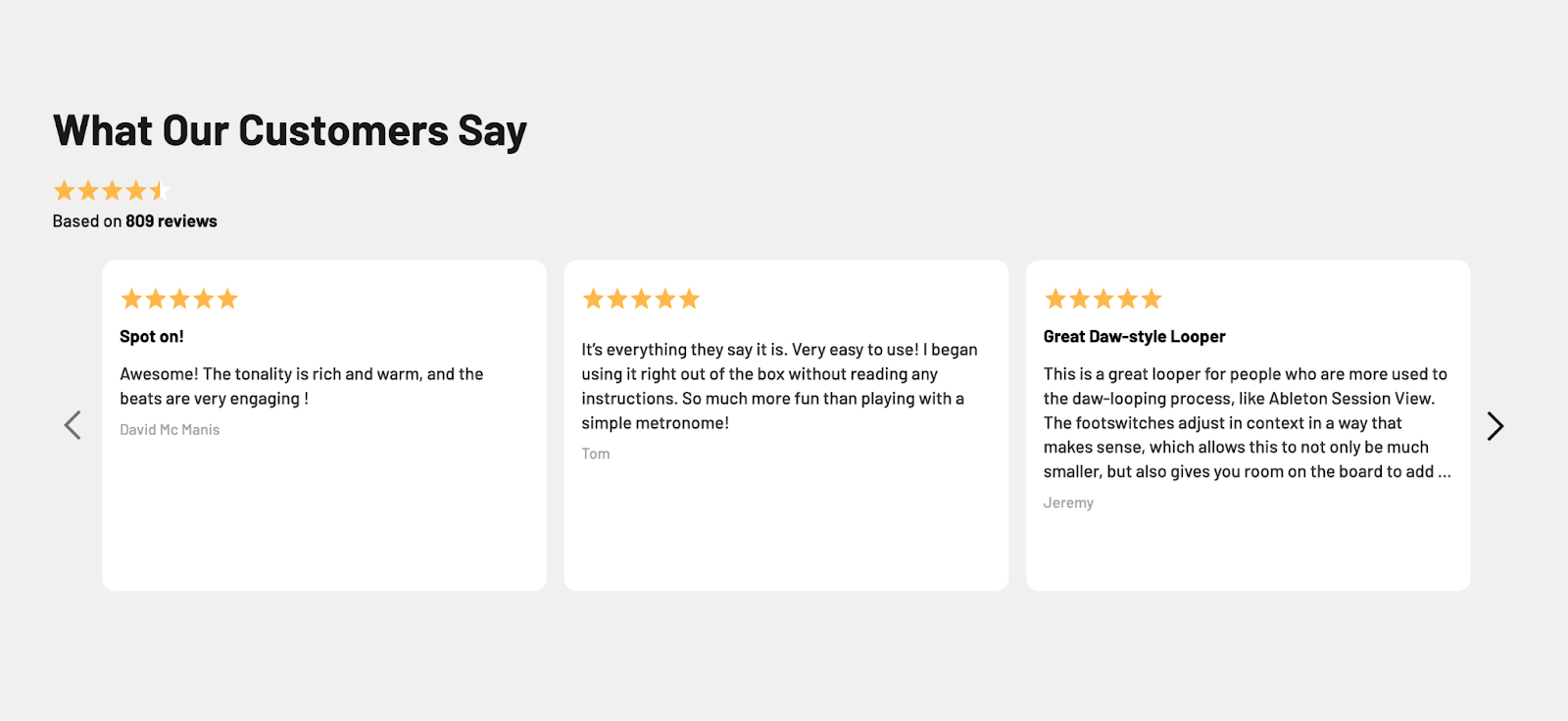
Task: Click reviewer name David Mc Manis
Action: [170, 430]
